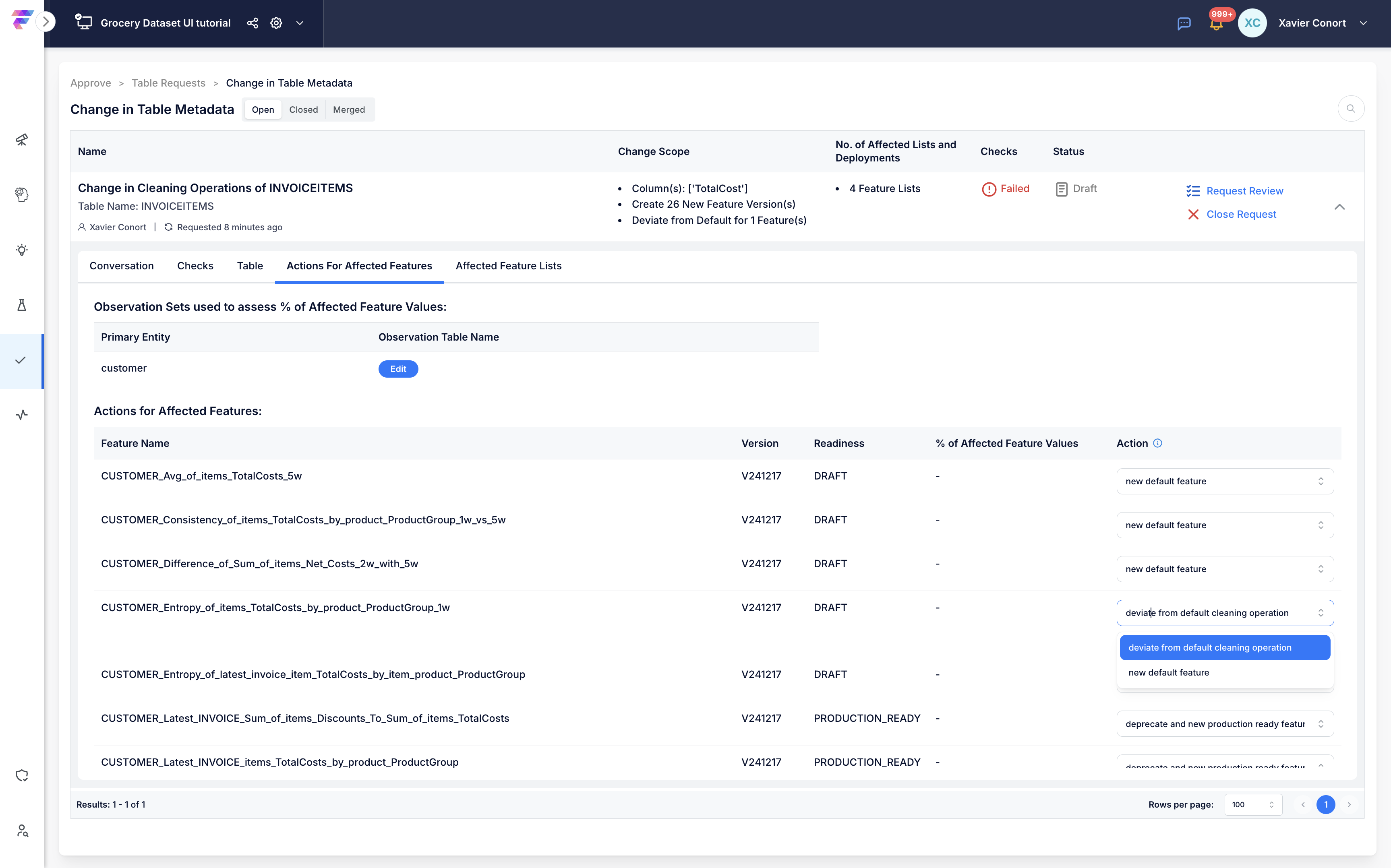Open the flask Experiment sidebar icon
The height and width of the screenshot is (868, 1391).
22,305
